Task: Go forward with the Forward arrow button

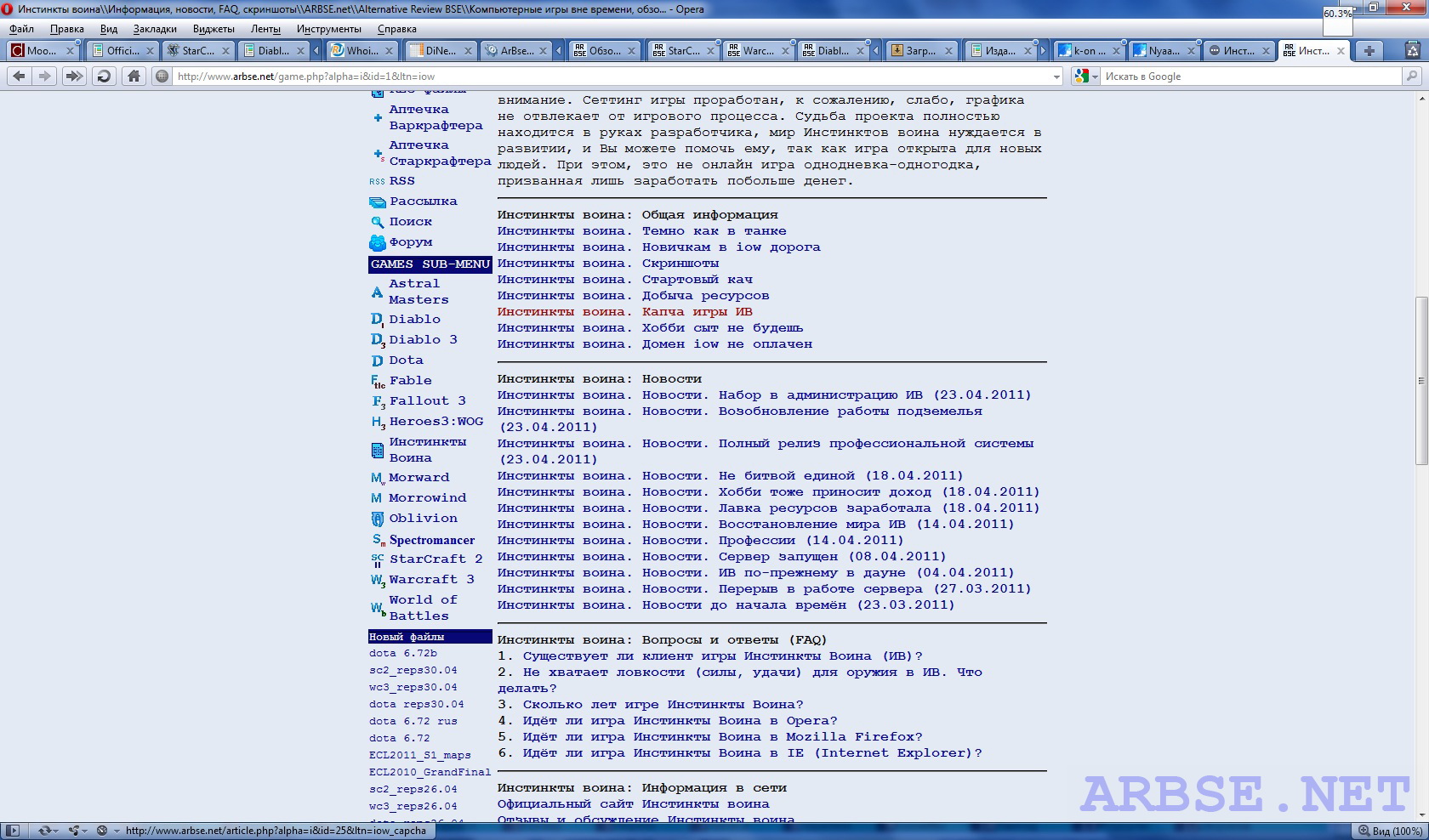Action: click(x=45, y=77)
